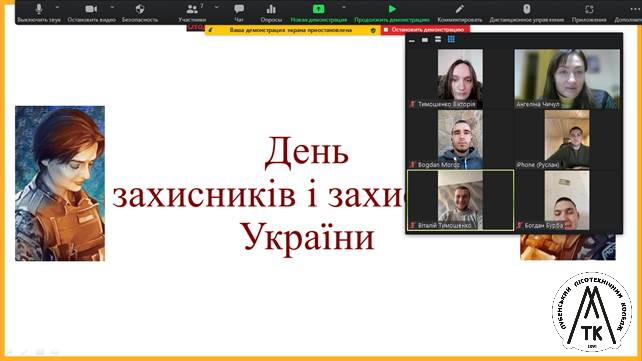642x361 pixels.
Task: Expand audio options arrow beside microphone
Action: tap(57, 7)
